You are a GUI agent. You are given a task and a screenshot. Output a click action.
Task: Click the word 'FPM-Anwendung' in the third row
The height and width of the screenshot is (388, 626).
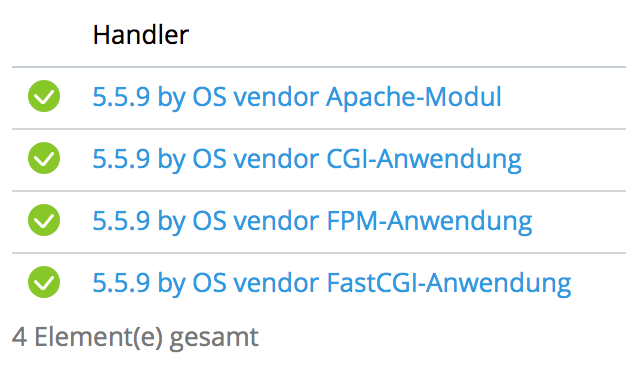pyautogui.click(x=430, y=221)
